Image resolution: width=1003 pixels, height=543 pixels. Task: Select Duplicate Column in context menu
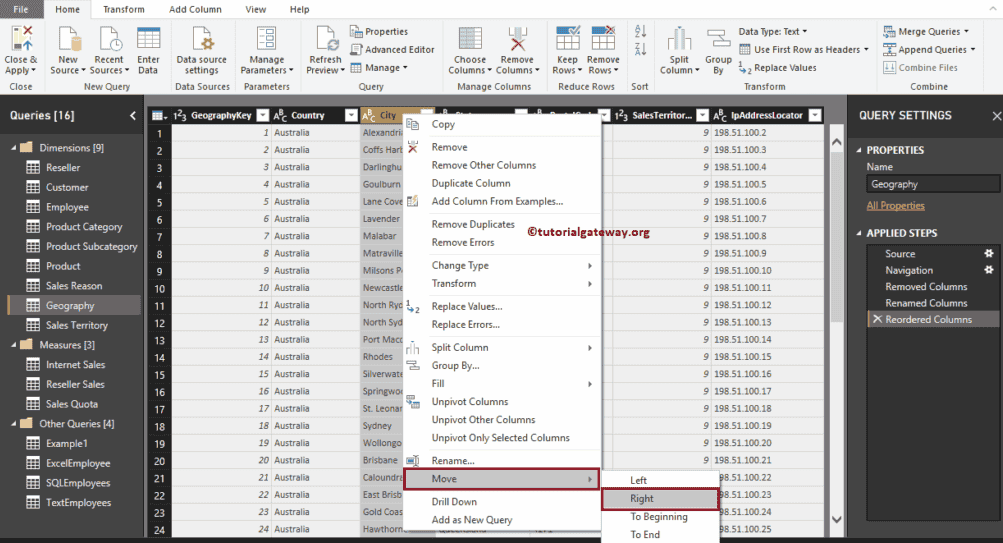[x=502, y=183]
